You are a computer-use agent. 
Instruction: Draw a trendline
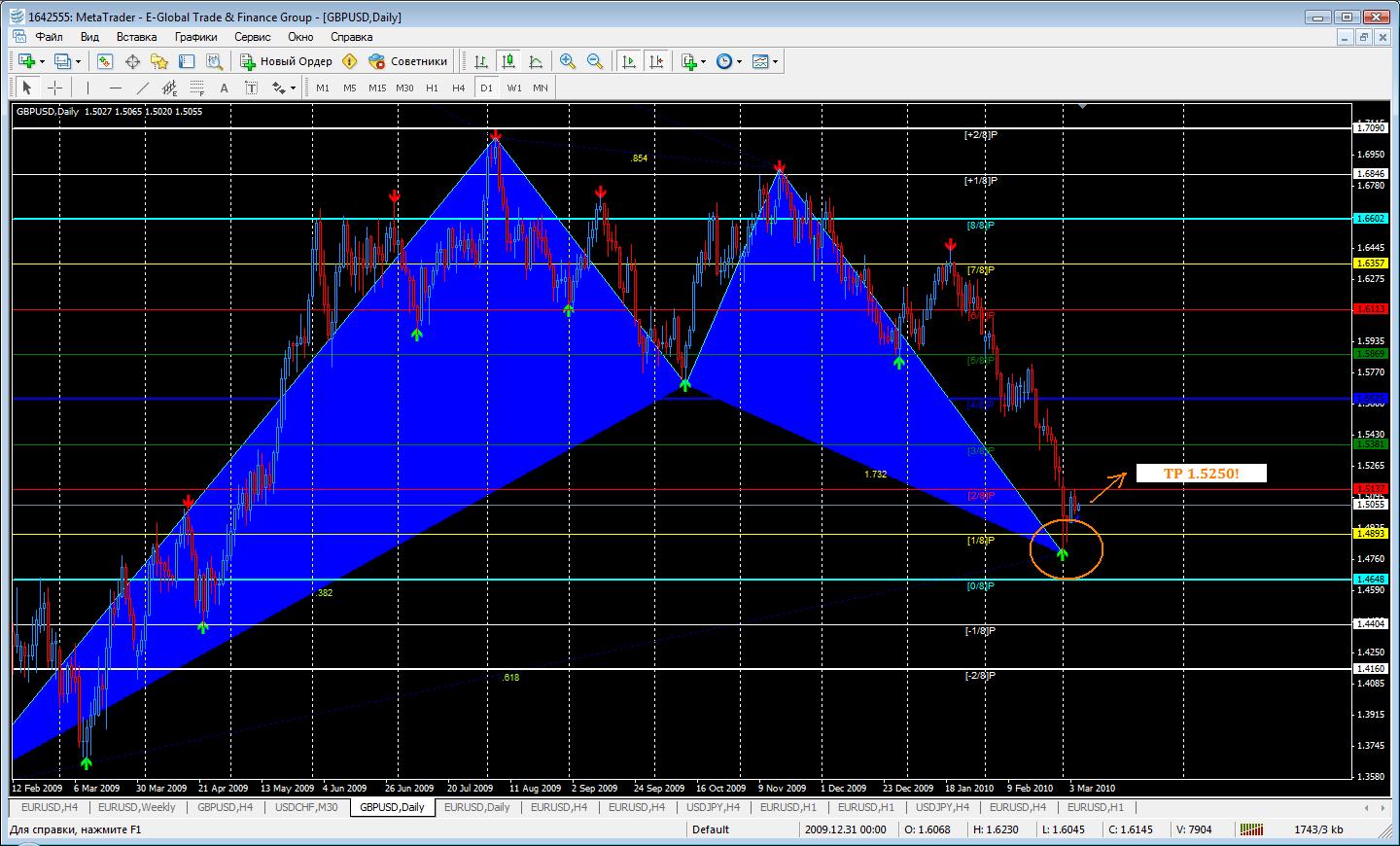coord(142,88)
